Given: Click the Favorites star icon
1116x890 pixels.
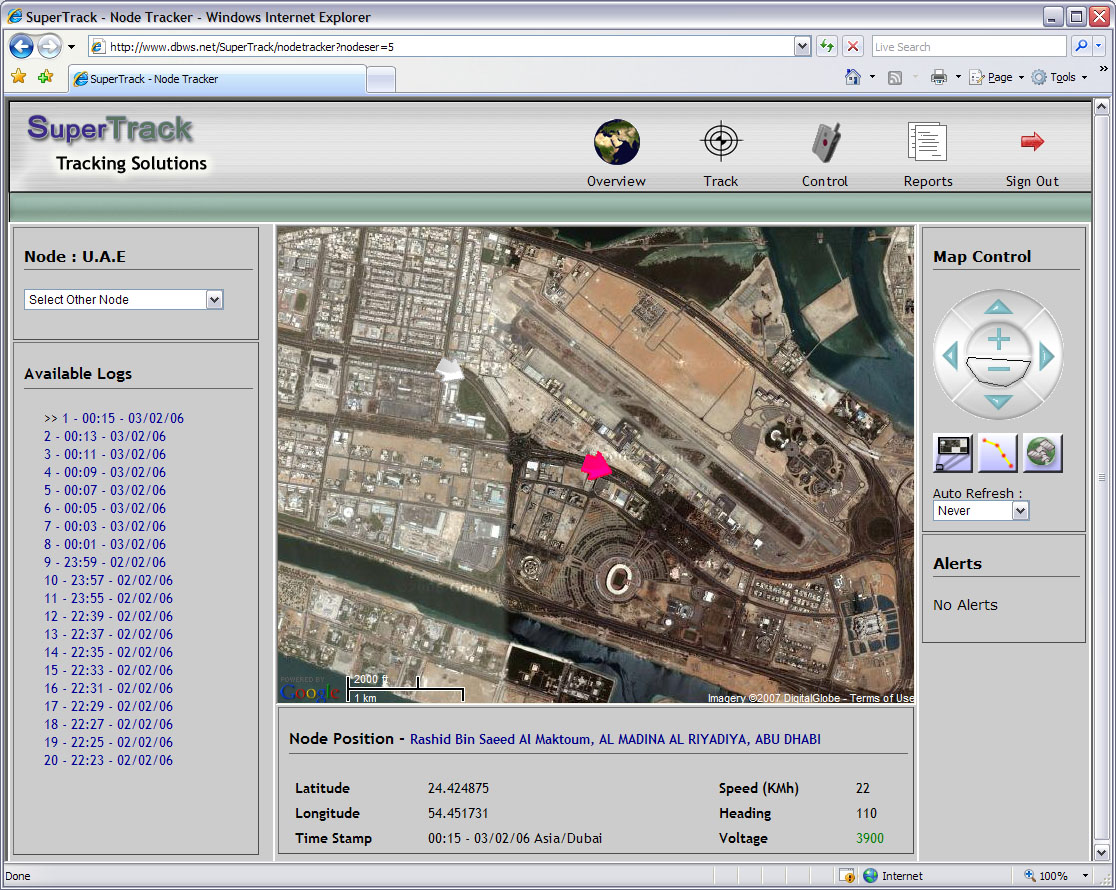Looking at the screenshot, I should pos(19,76).
